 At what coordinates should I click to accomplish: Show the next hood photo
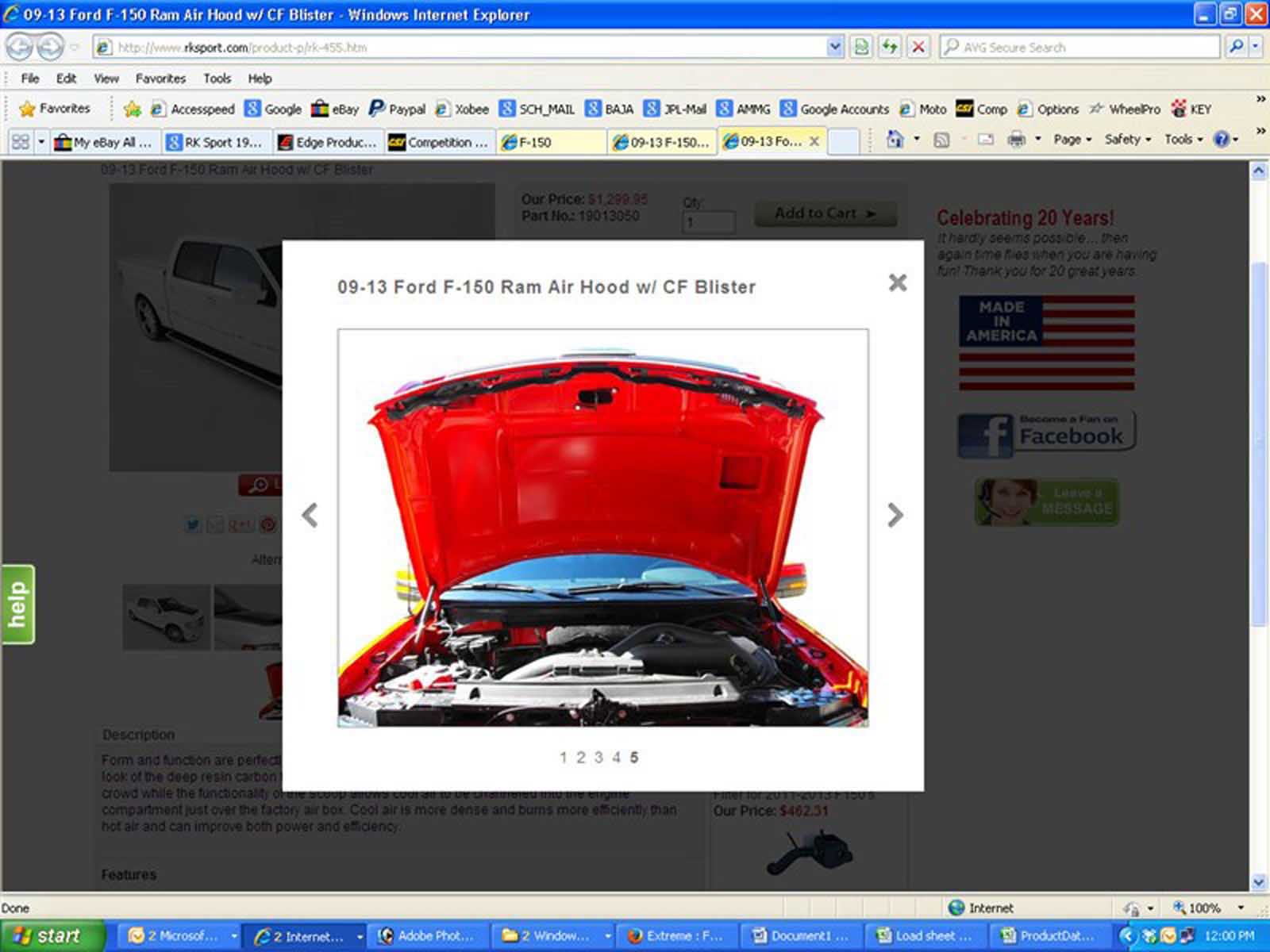tap(895, 515)
